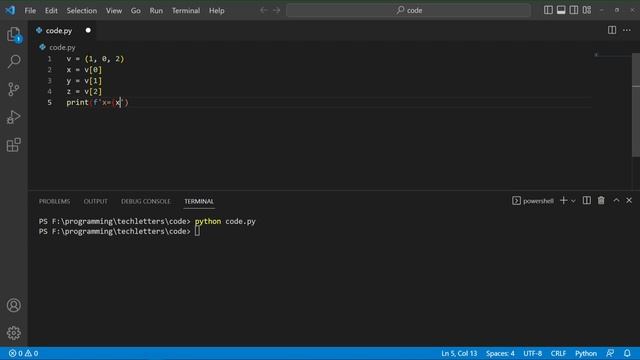Click line 2 code x = v[0]

pos(84,70)
